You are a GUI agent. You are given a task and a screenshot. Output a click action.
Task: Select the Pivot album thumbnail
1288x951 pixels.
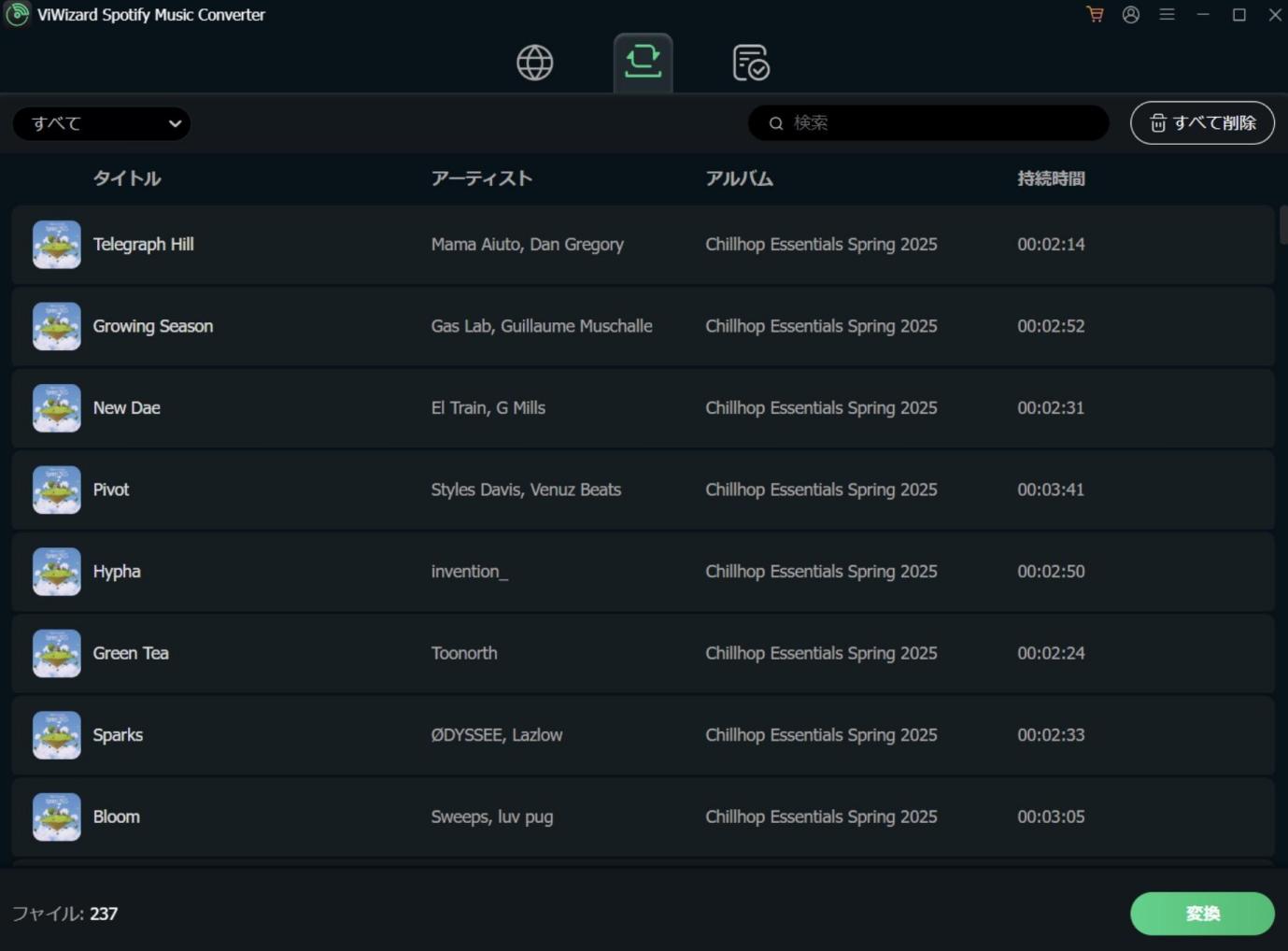57,490
